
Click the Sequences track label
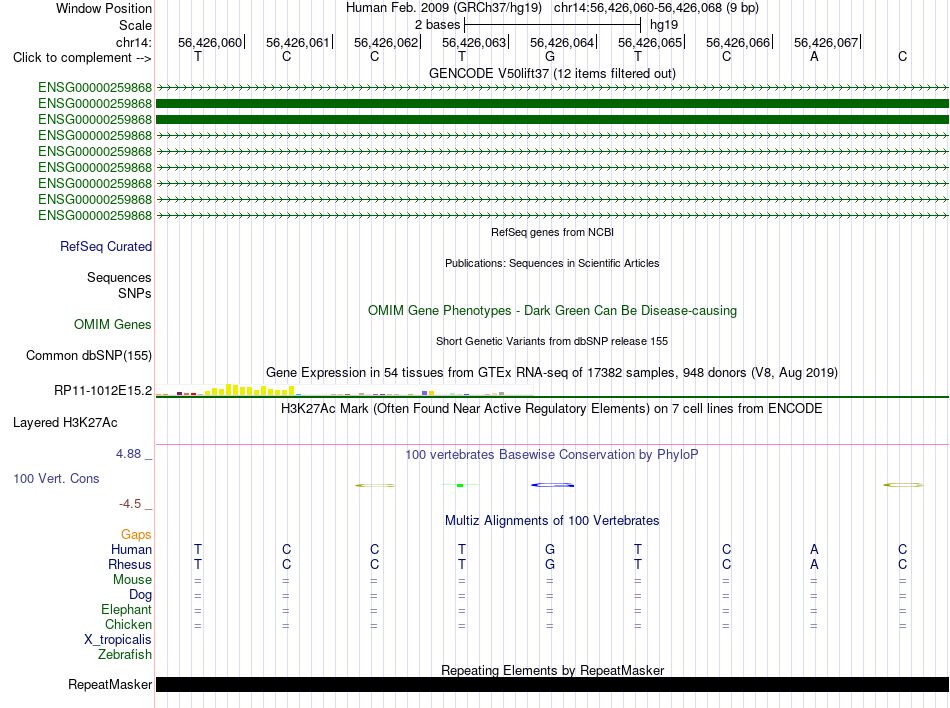click(119, 277)
